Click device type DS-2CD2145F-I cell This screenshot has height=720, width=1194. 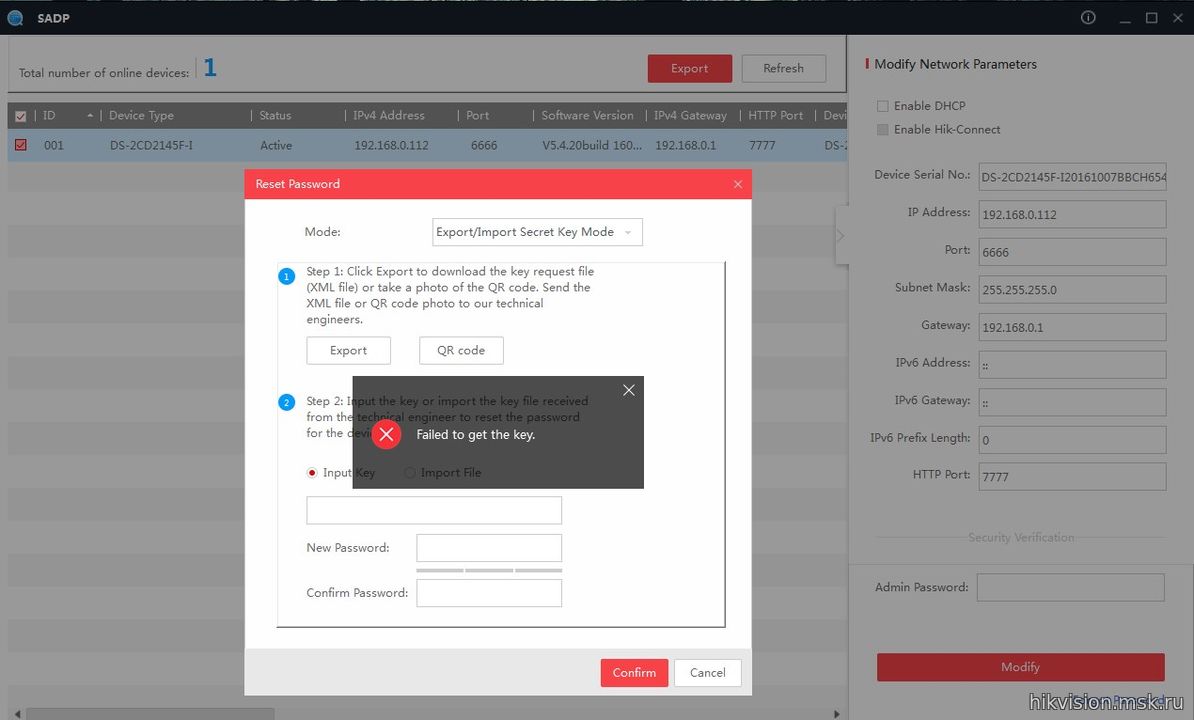pyautogui.click(x=151, y=145)
